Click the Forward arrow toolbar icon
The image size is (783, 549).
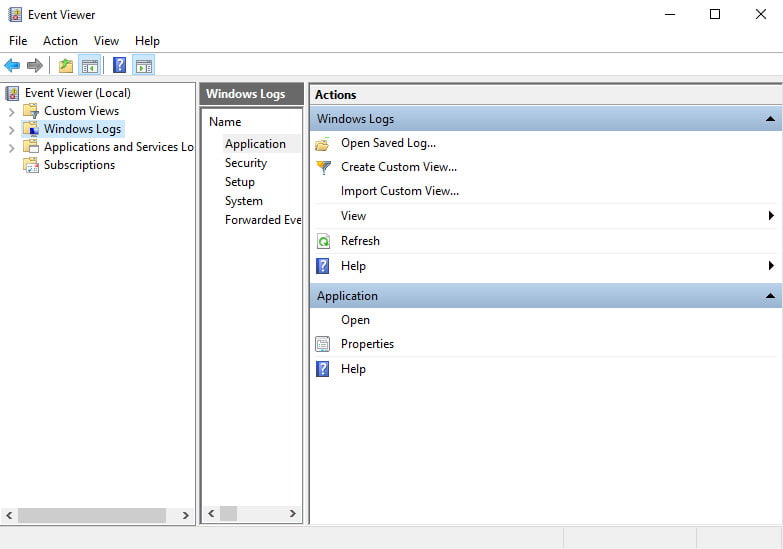point(35,66)
